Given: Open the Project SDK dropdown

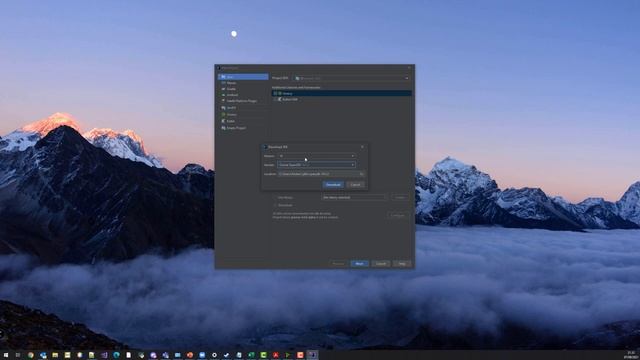Looking at the screenshot, I should click(352, 78).
